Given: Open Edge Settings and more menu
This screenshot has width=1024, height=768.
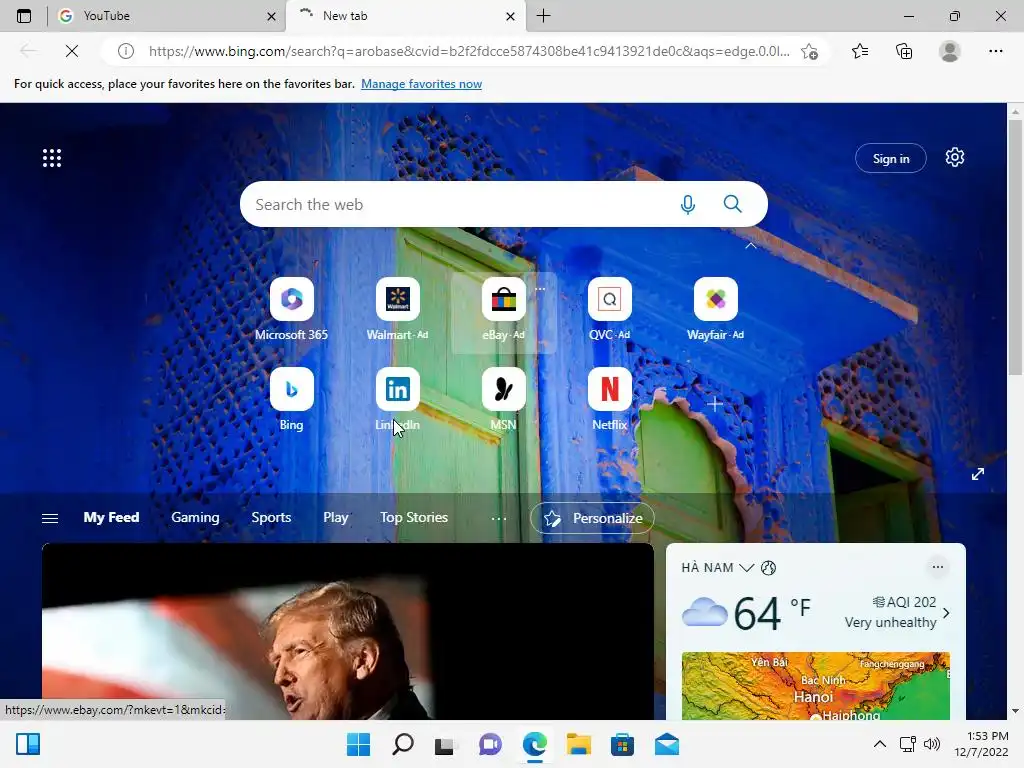Looking at the screenshot, I should pos(995,51).
